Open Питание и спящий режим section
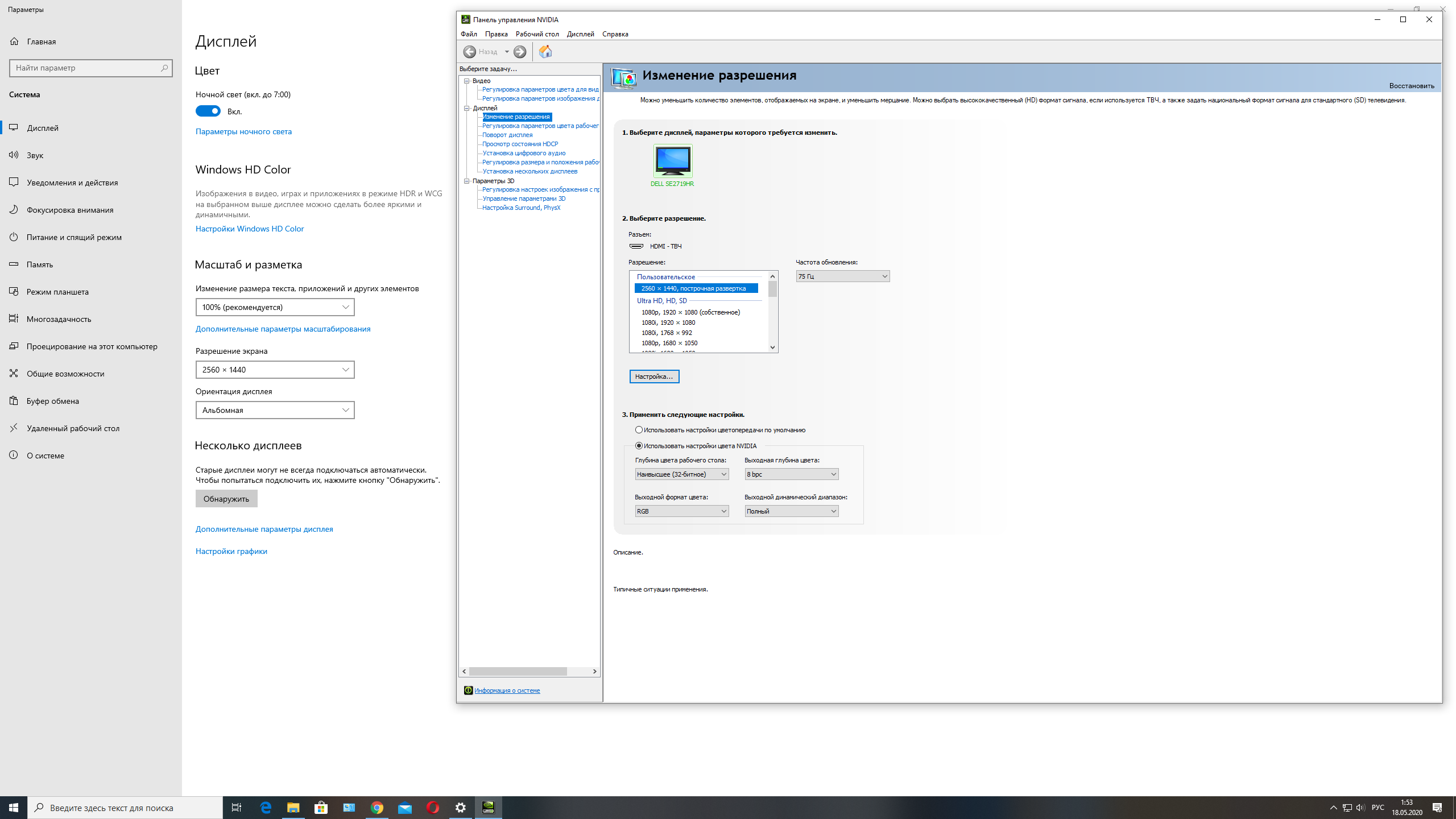Screen dimensions: 1456x819 coord(91,237)
